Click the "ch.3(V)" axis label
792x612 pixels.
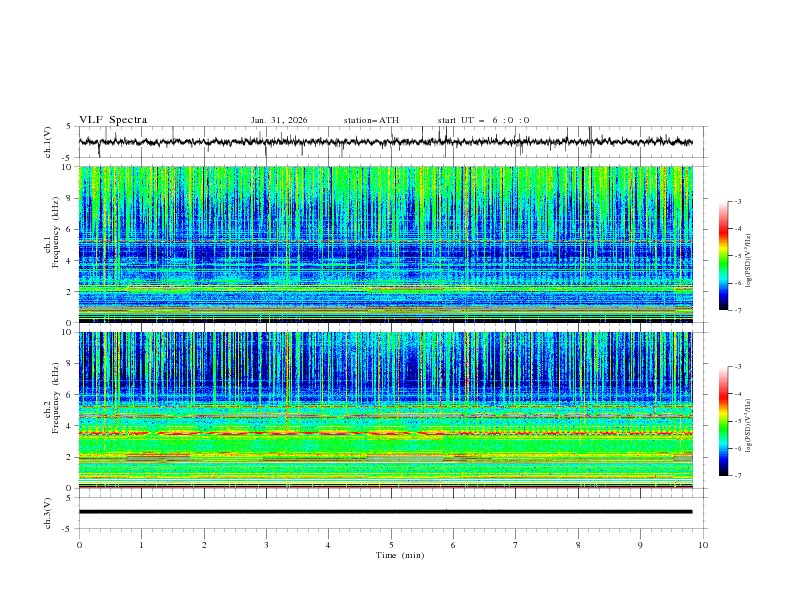click(x=48, y=514)
